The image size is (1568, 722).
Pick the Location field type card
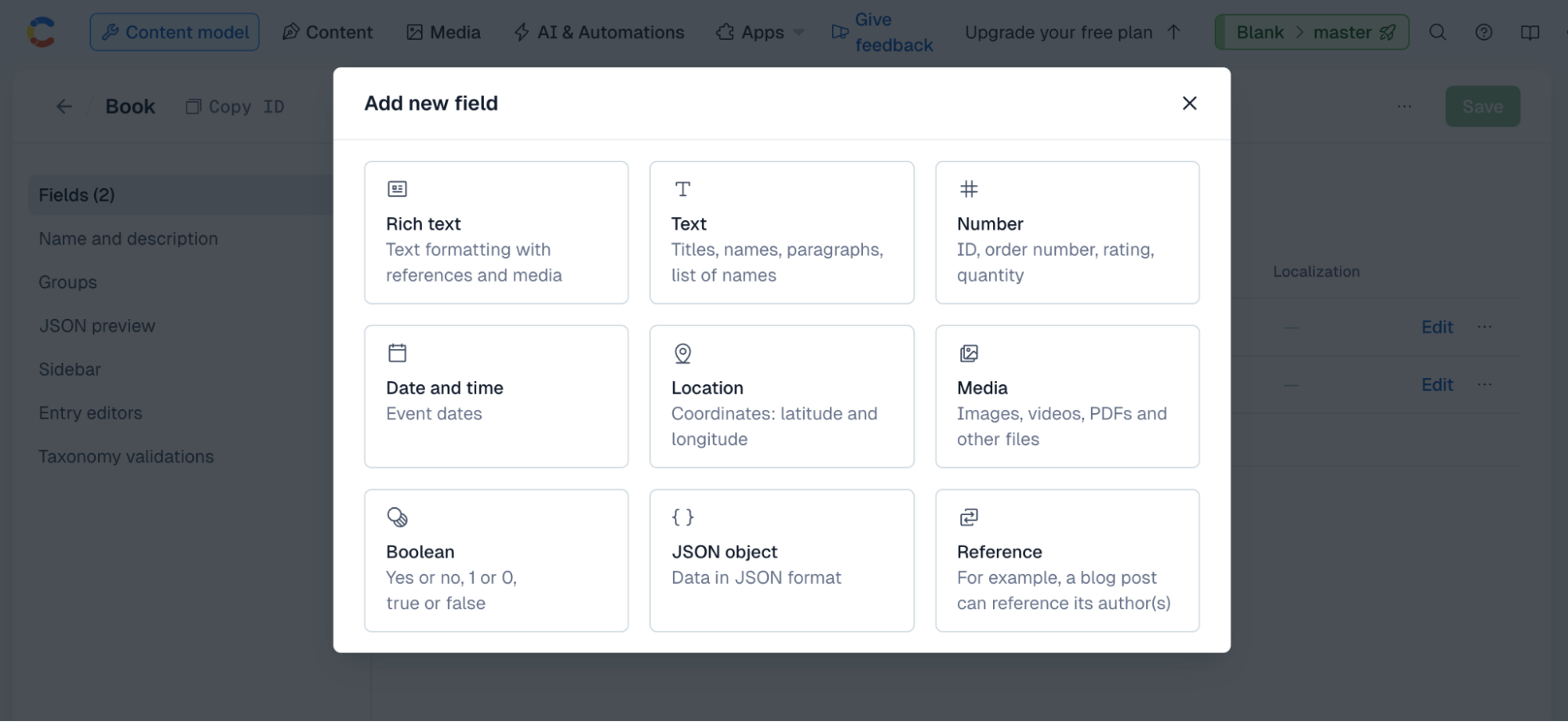pyautogui.click(x=781, y=397)
